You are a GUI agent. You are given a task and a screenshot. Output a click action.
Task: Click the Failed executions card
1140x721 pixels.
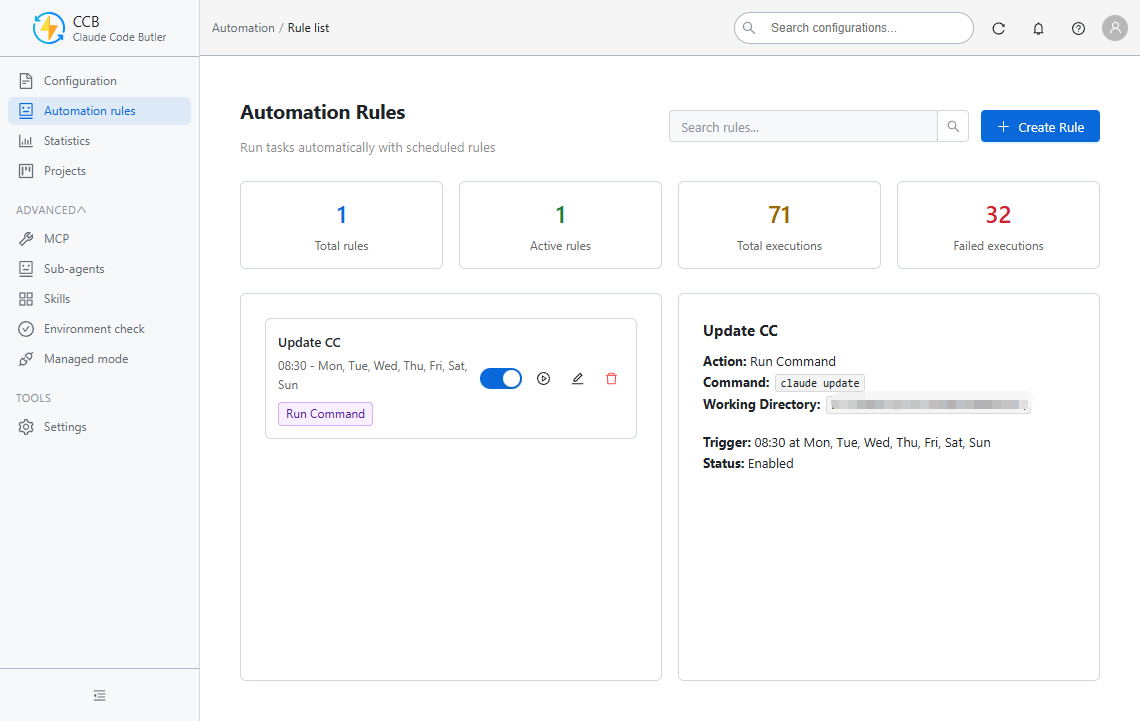click(x=998, y=225)
